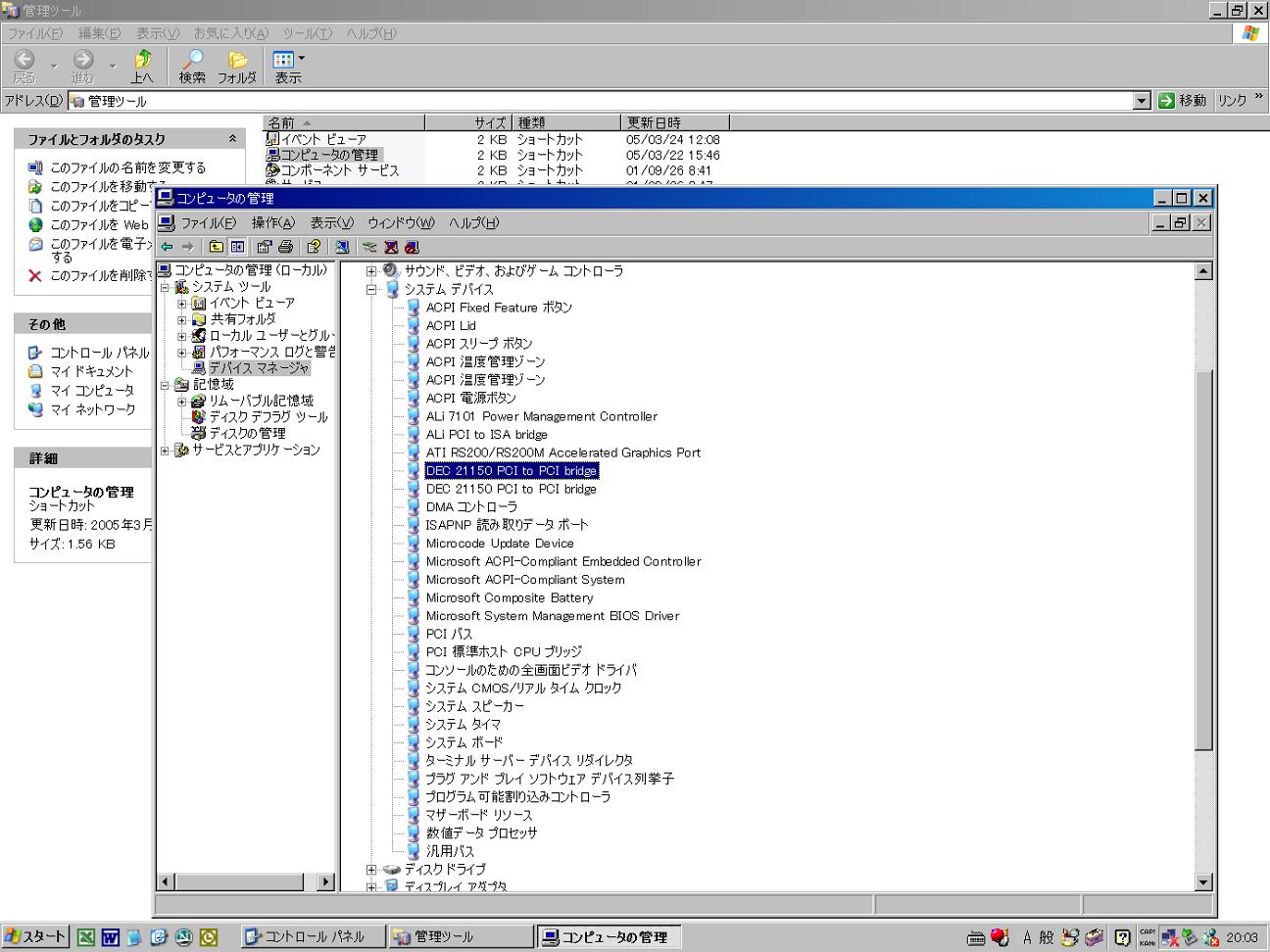This screenshot has height=952, width=1270.
Task: Open the 表示 view options button in Explorer toolbar
Action: [x=288, y=67]
